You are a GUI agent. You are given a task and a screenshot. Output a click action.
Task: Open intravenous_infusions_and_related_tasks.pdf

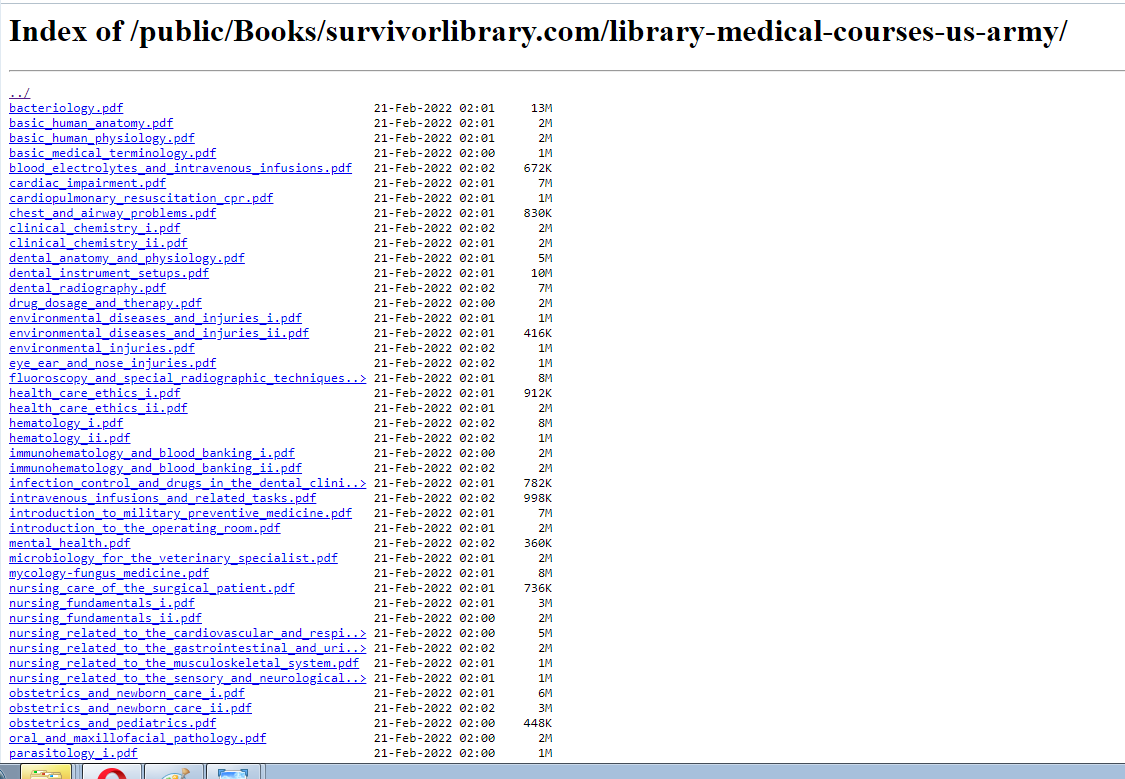pyautogui.click(x=163, y=499)
